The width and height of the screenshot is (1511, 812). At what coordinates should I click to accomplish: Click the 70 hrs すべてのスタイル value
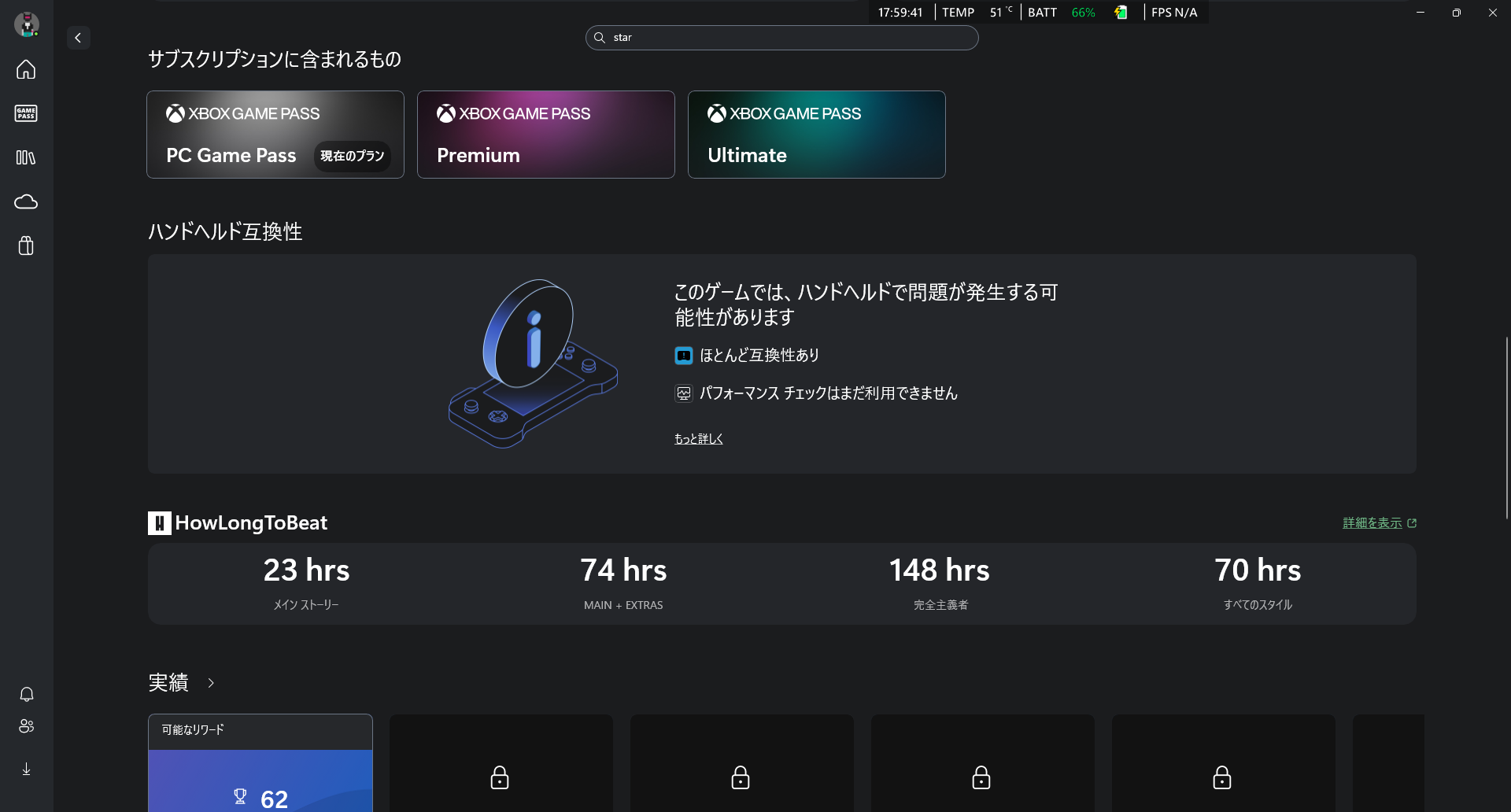click(x=1258, y=570)
